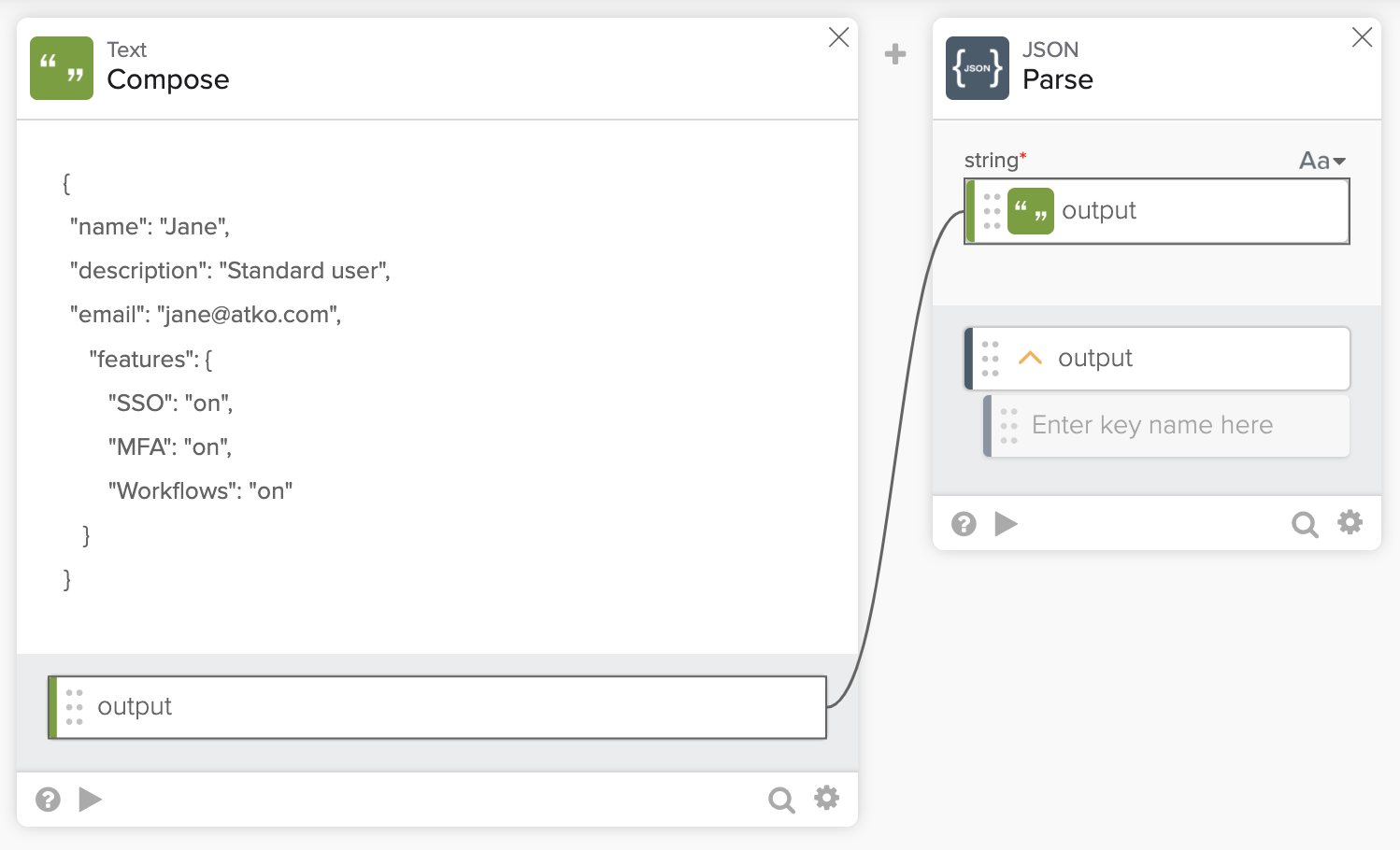Open settings gear on the Parse card

tap(1350, 522)
